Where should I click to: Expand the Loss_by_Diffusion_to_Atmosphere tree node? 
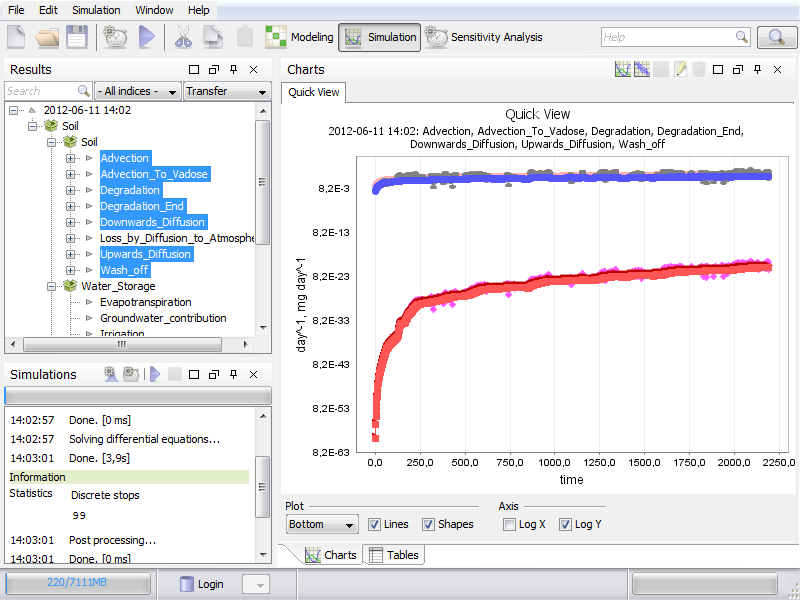[70, 238]
